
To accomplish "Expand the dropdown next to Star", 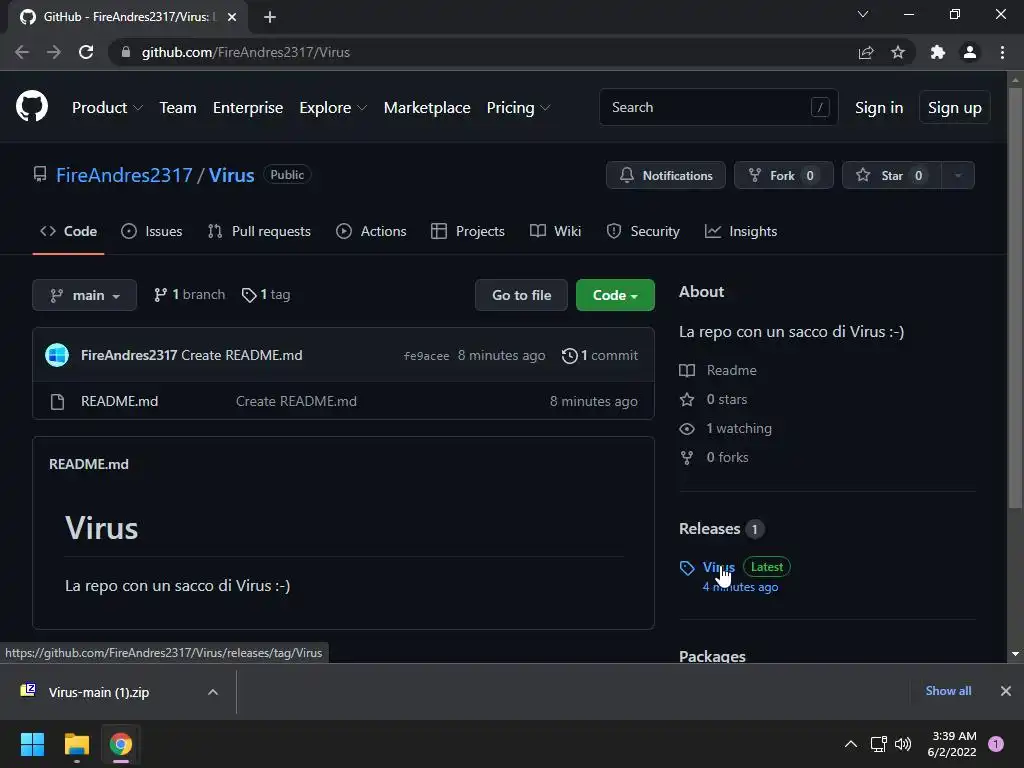I will [x=958, y=175].
